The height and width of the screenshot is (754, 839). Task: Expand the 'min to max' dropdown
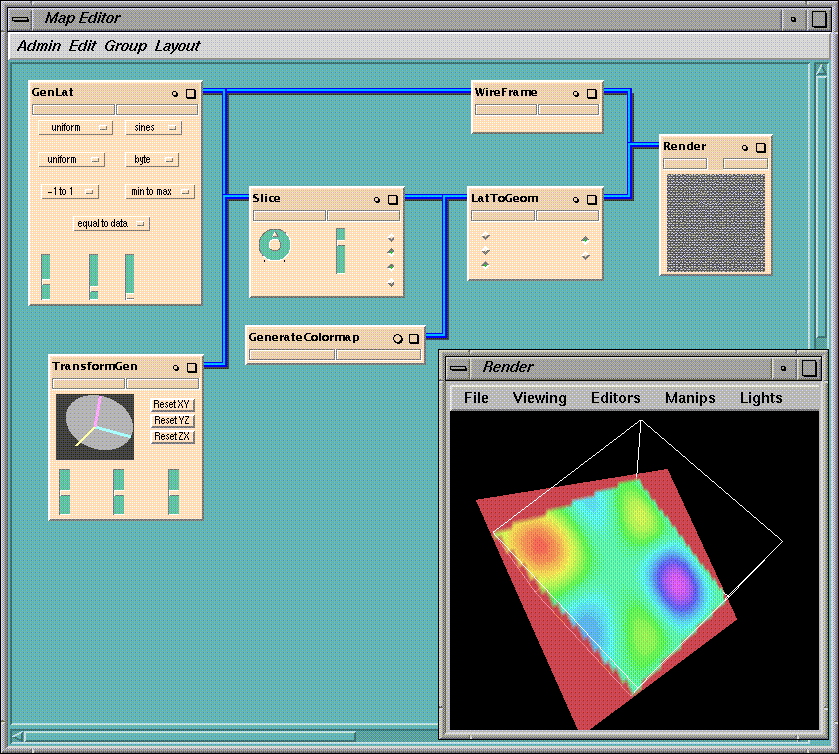[x=159, y=191]
